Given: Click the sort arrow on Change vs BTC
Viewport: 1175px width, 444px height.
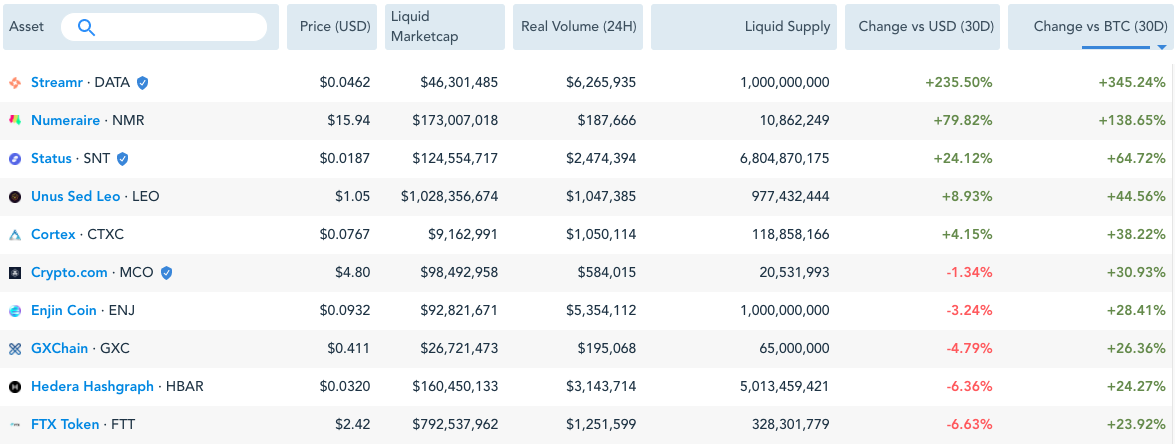Looking at the screenshot, I should (1162, 47).
